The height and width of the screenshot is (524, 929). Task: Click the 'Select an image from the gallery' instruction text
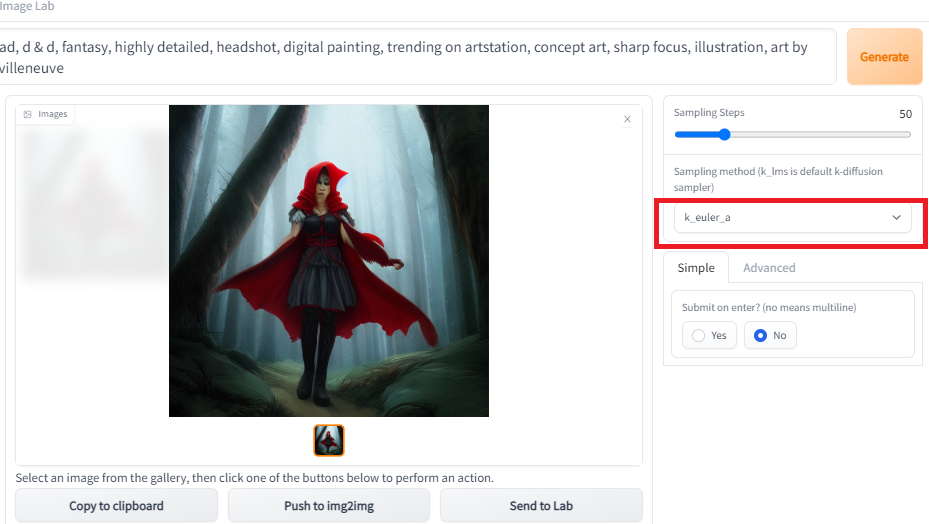coord(254,478)
